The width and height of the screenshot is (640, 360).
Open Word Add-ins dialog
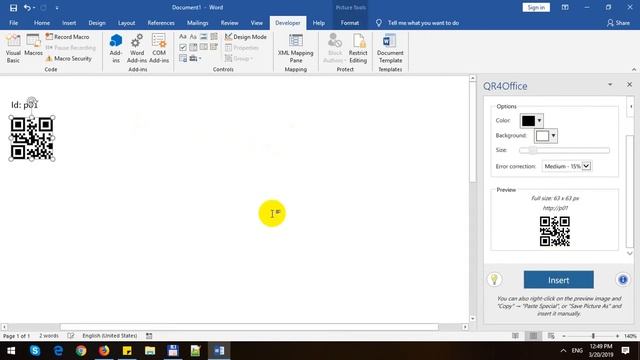[137, 48]
